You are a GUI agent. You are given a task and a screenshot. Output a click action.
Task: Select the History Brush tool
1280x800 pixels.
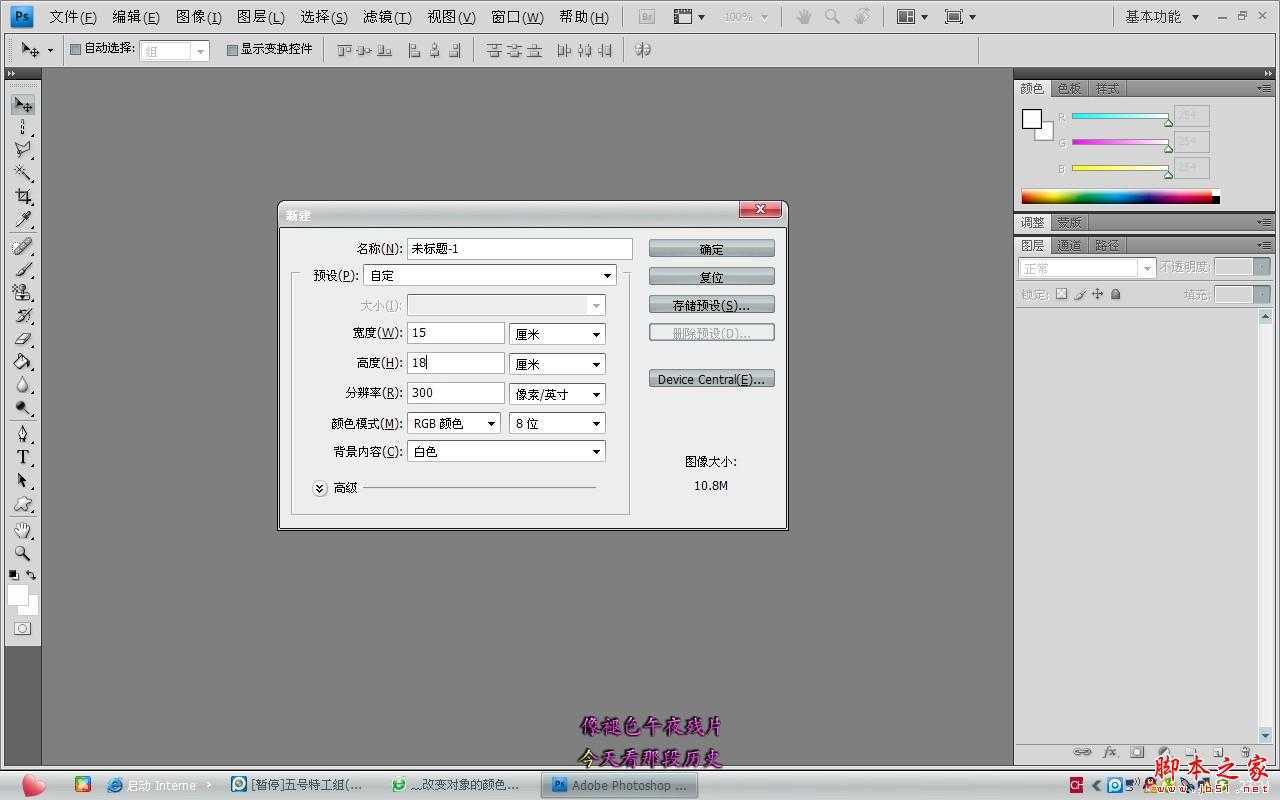[x=22, y=315]
